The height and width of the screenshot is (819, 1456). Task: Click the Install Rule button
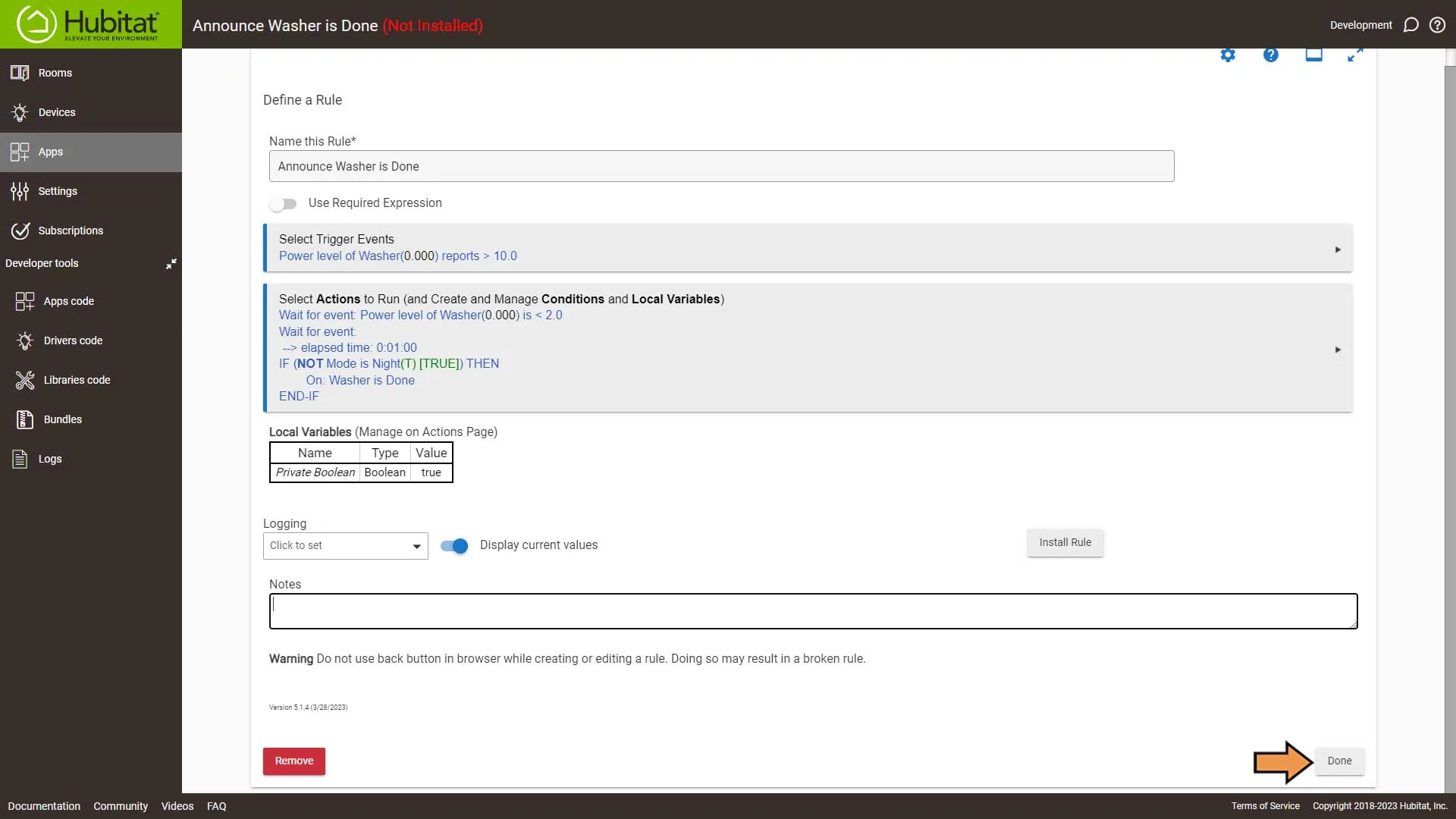pyautogui.click(x=1065, y=542)
